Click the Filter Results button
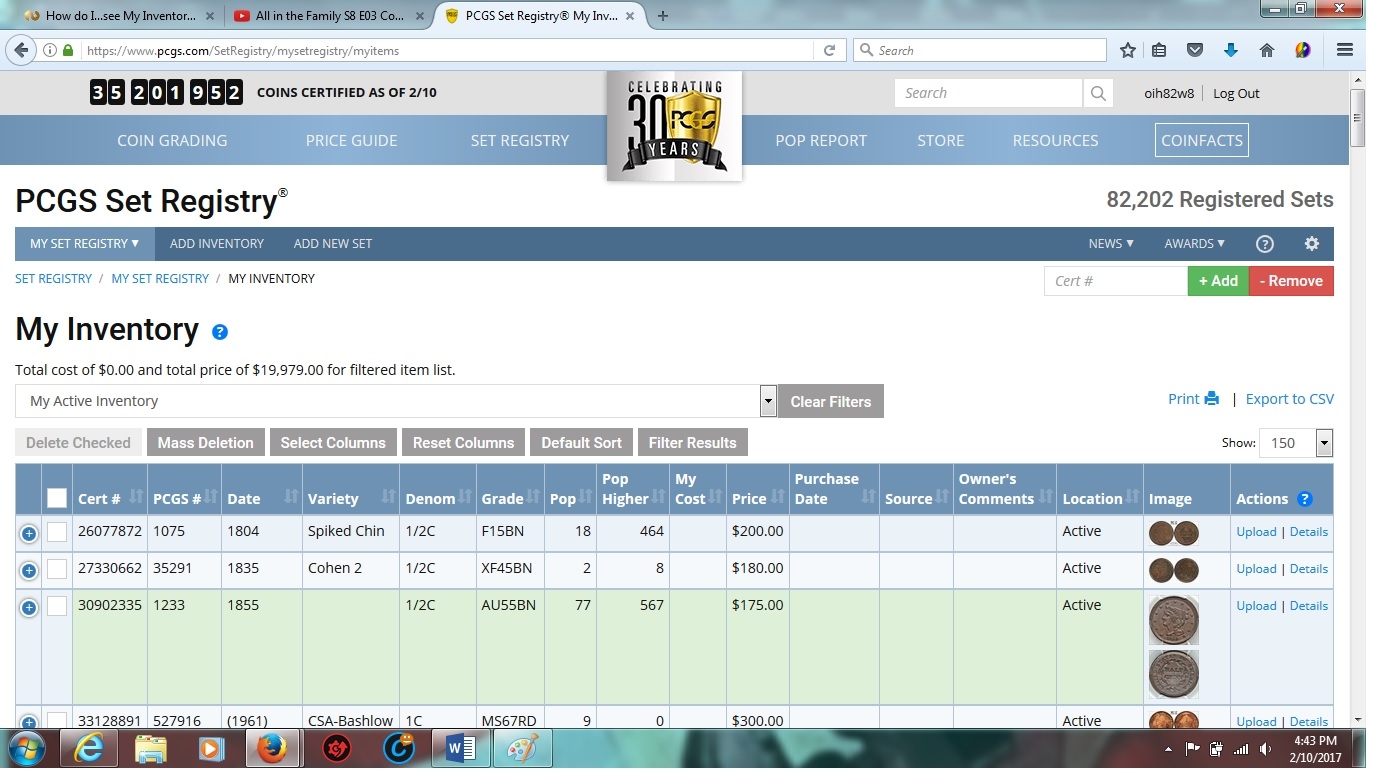 692,442
